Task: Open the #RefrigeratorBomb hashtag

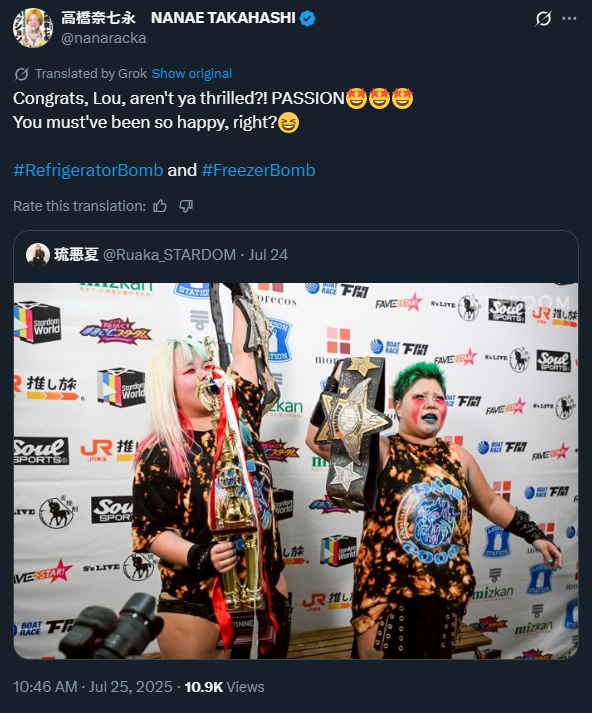Action: (88, 171)
